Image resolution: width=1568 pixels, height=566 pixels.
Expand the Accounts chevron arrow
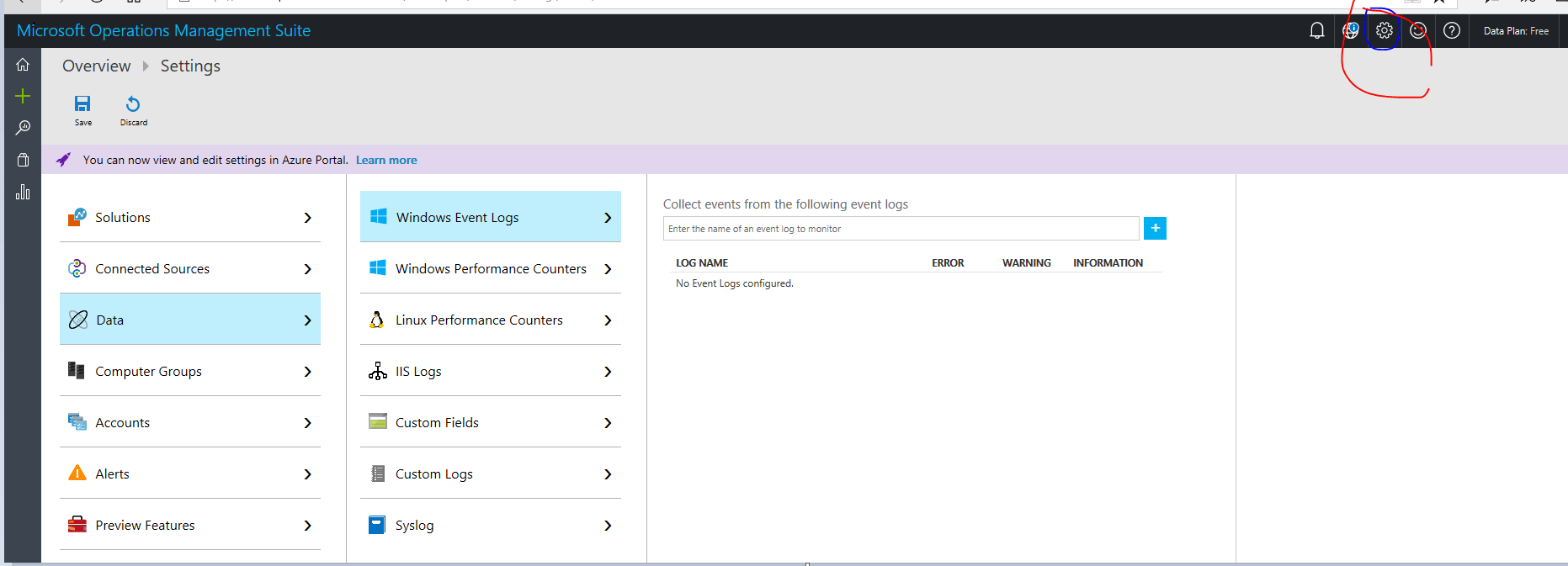click(x=307, y=423)
